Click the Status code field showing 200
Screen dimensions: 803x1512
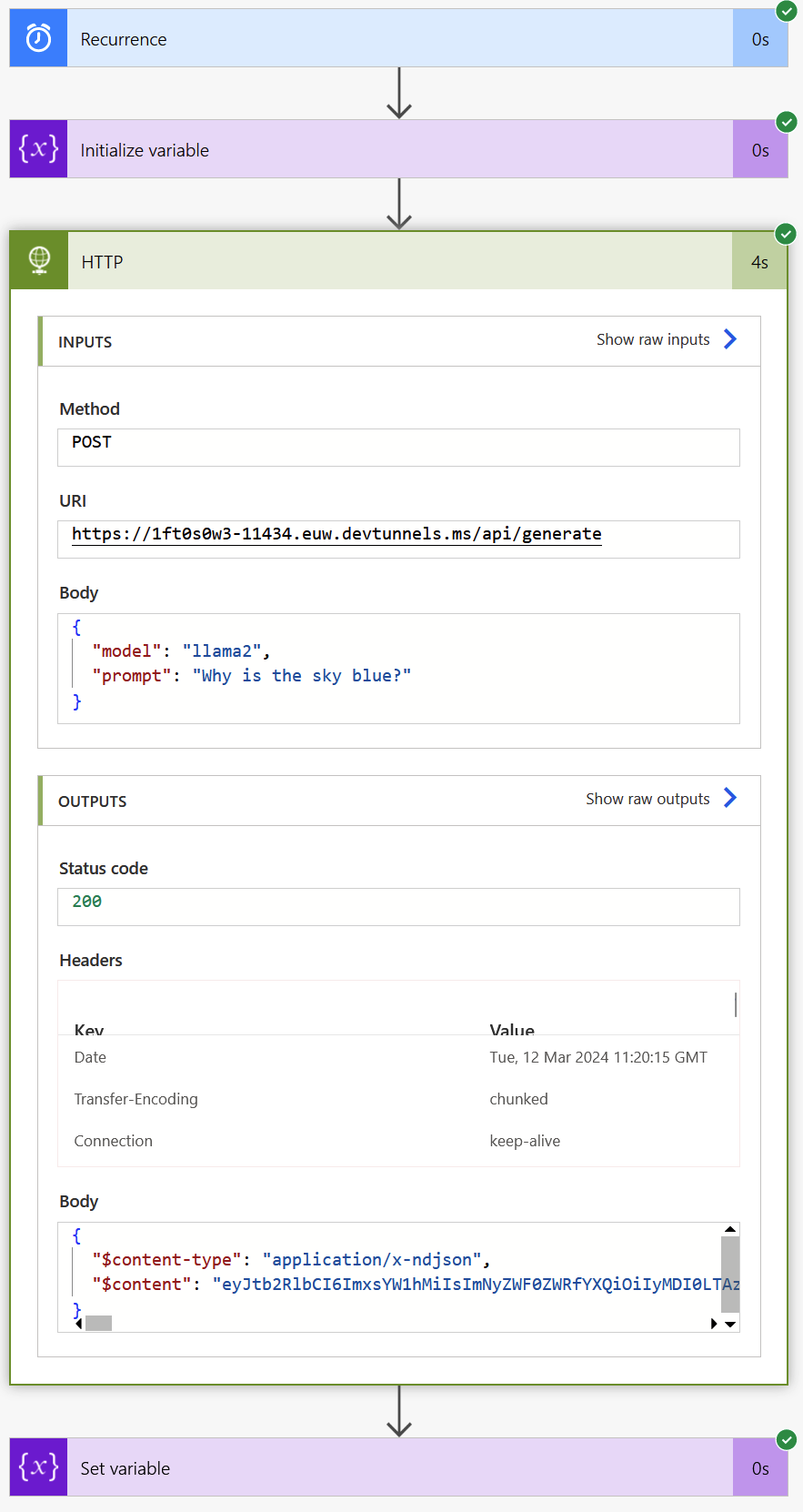(398, 907)
